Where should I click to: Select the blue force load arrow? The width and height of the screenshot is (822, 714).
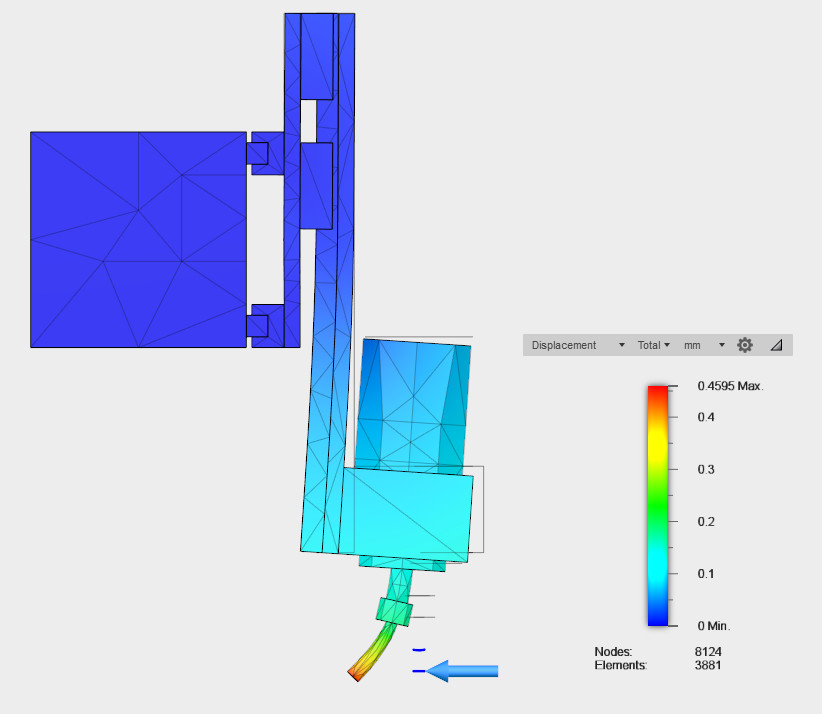coord(461,671)
